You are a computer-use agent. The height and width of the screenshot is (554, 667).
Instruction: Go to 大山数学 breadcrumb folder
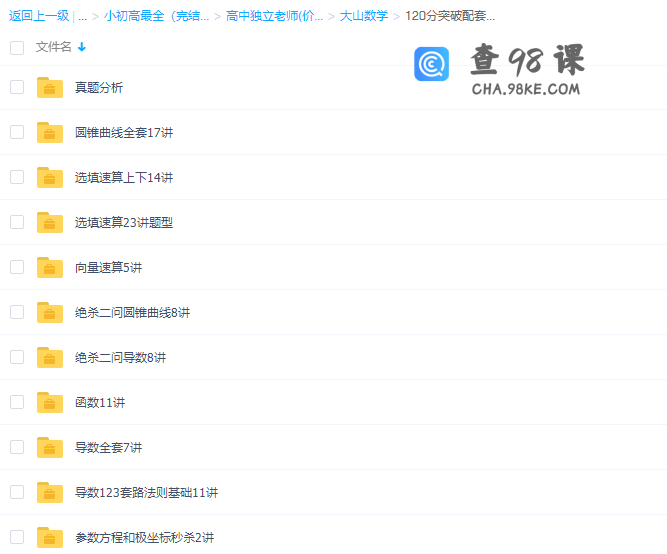click(363, 16)
